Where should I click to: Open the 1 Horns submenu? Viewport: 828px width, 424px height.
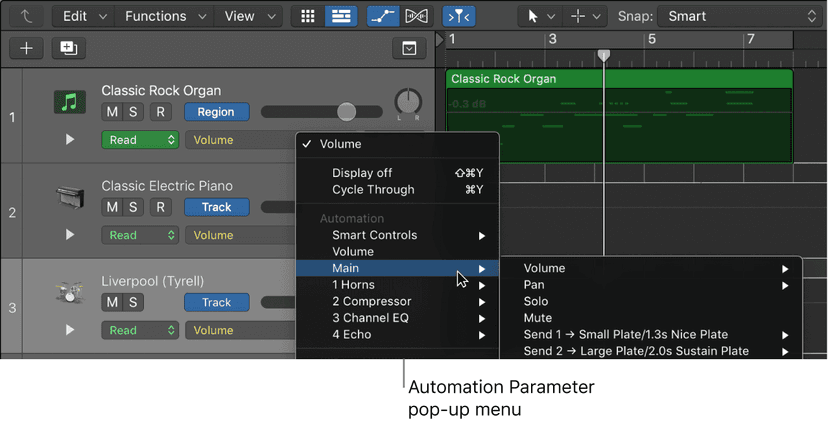pos(398,285)
